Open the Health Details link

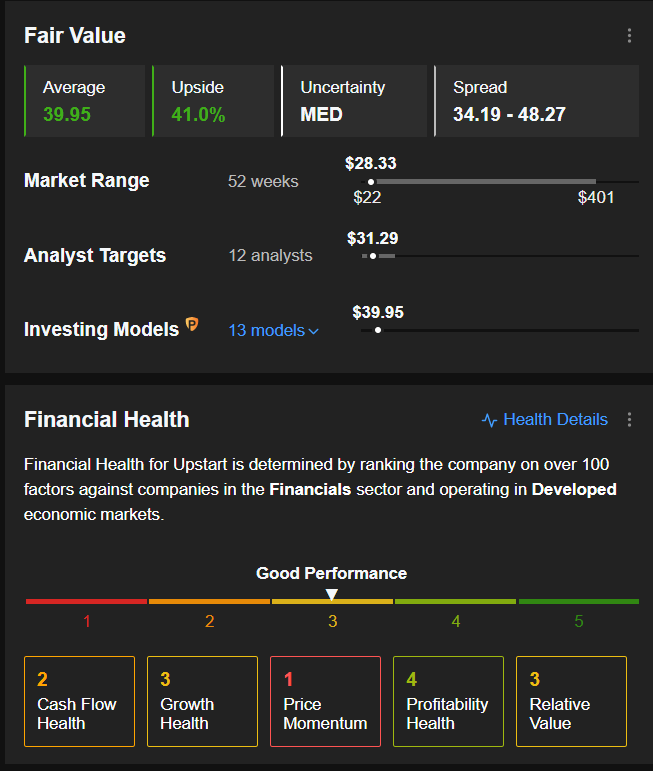click(x=555, y=420)
